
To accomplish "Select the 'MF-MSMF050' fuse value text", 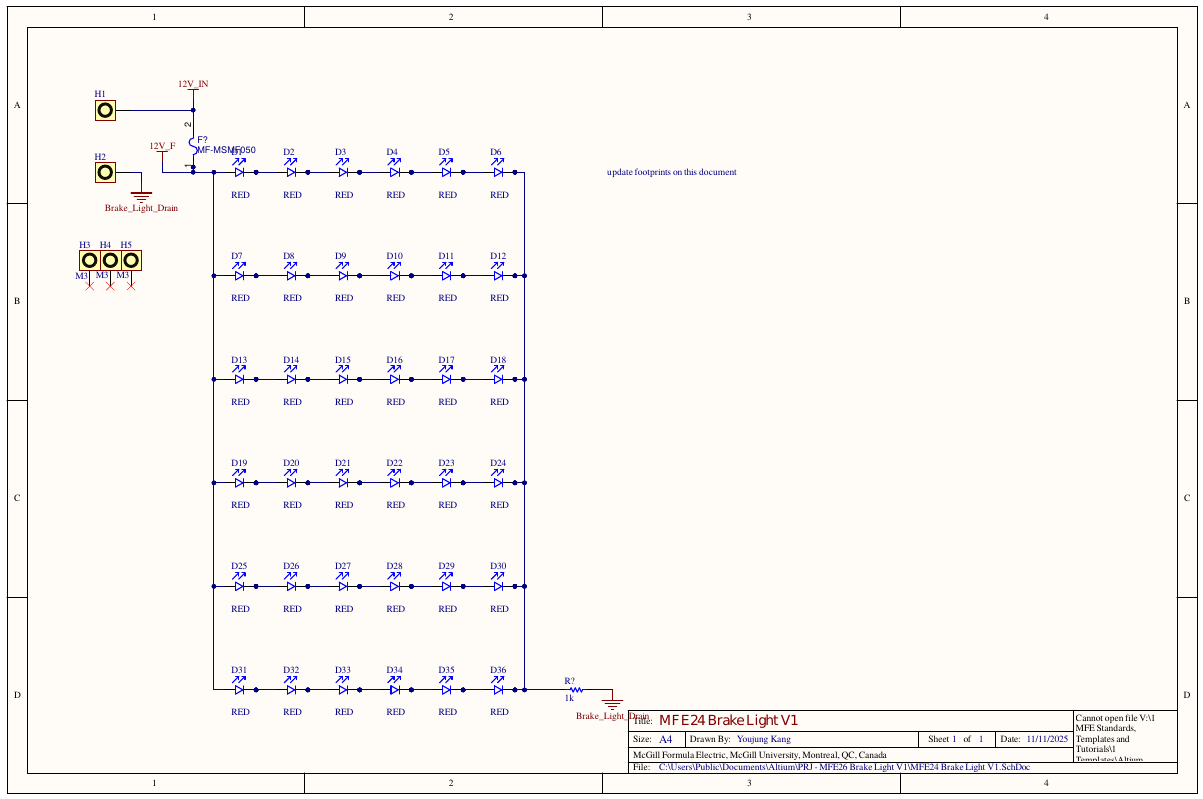I will coord(226,150).
